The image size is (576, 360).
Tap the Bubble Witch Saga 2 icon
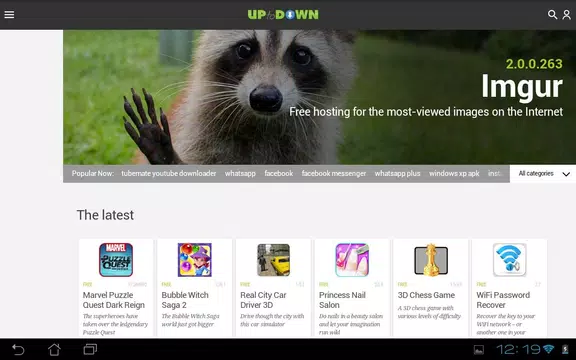pyautogui.click(x=195, y=260)
